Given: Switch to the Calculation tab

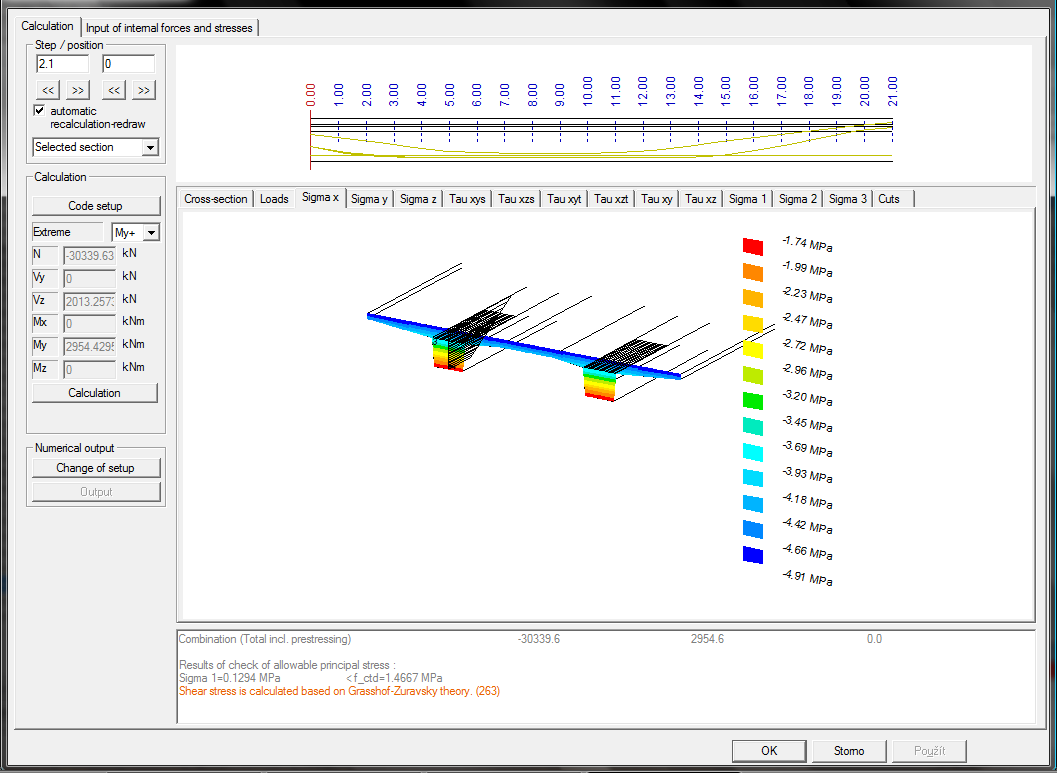Looking at the screenshot, I should click(47, 26).
